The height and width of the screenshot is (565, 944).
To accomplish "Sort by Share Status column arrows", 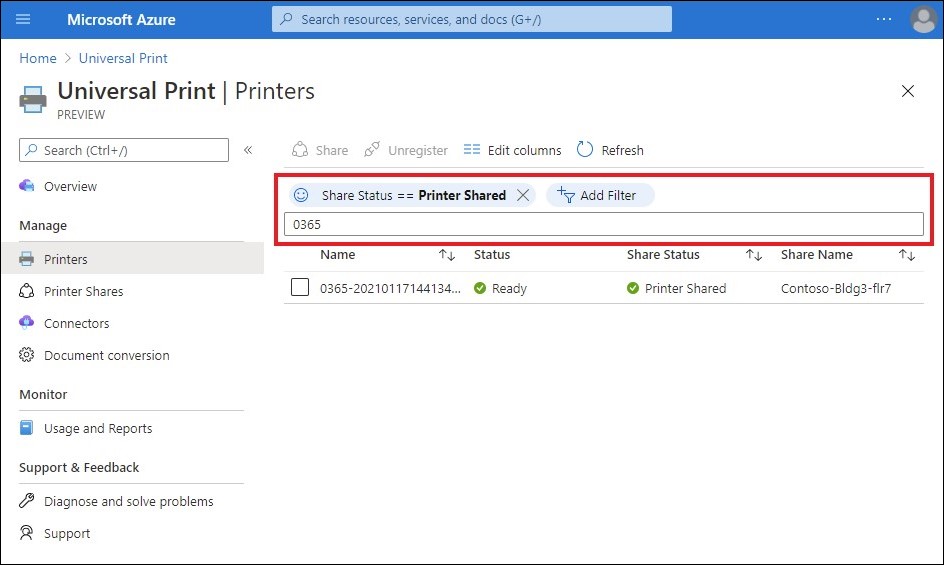I will [x=754, y=255].
